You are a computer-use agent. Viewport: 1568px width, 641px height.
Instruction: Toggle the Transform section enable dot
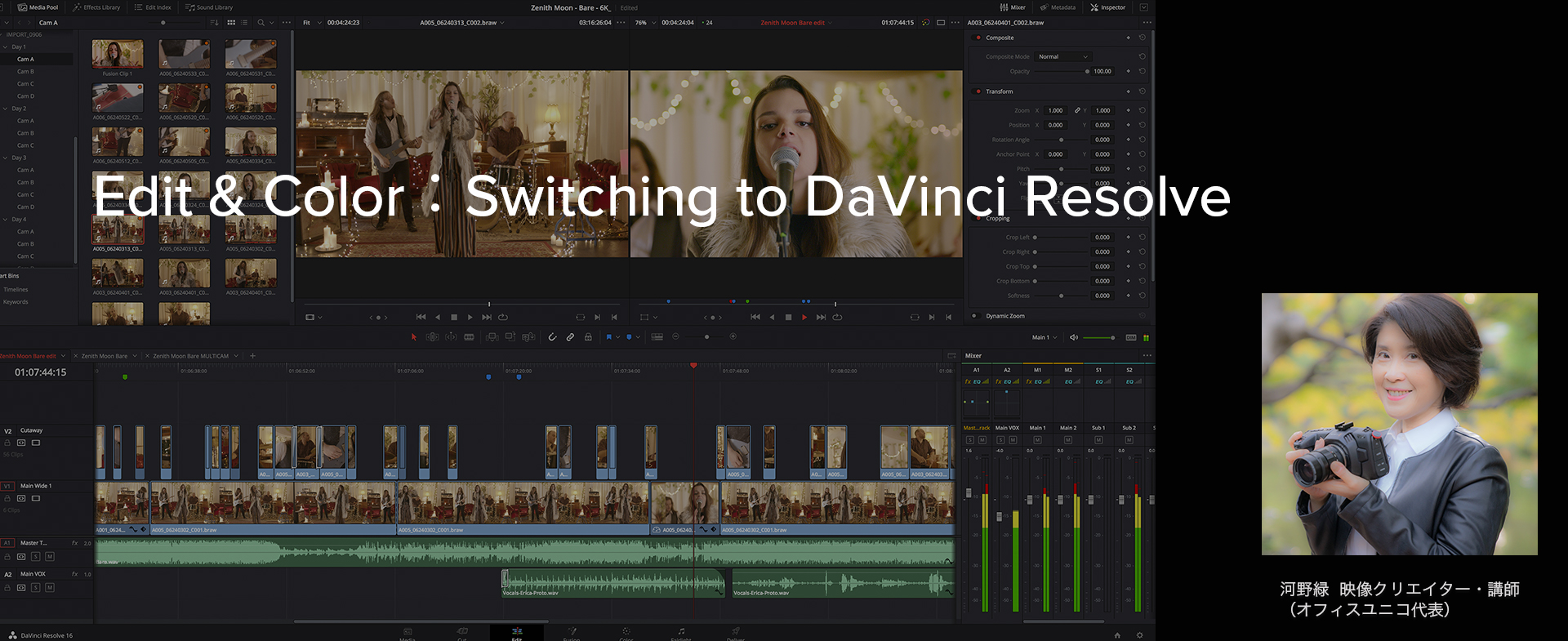coord(978,91)
